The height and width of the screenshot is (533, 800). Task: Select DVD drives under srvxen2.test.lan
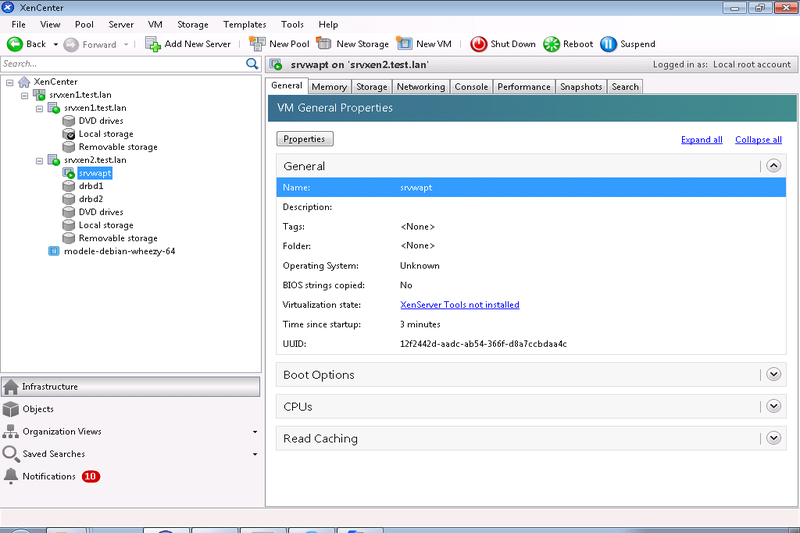[101, 212]
